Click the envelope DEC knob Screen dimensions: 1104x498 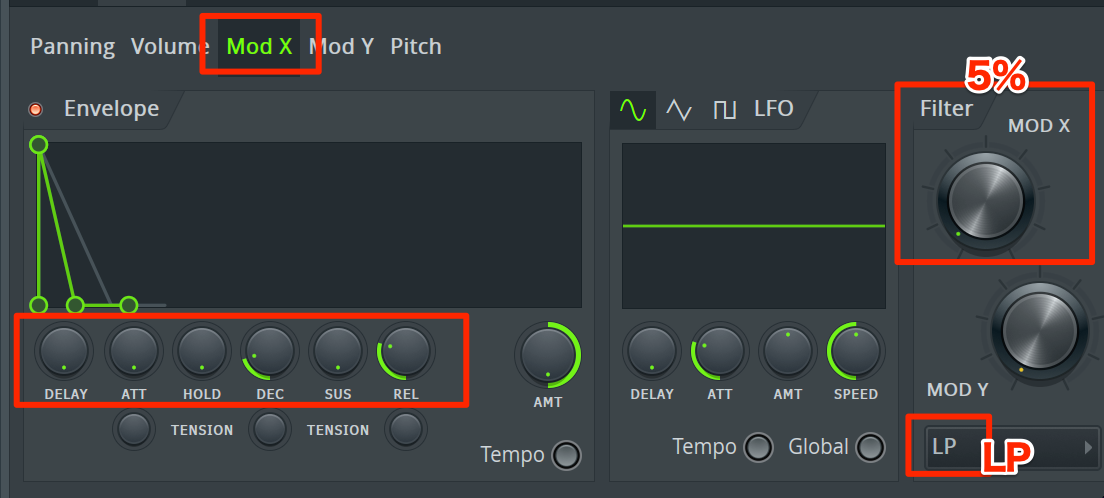[270, 351]
